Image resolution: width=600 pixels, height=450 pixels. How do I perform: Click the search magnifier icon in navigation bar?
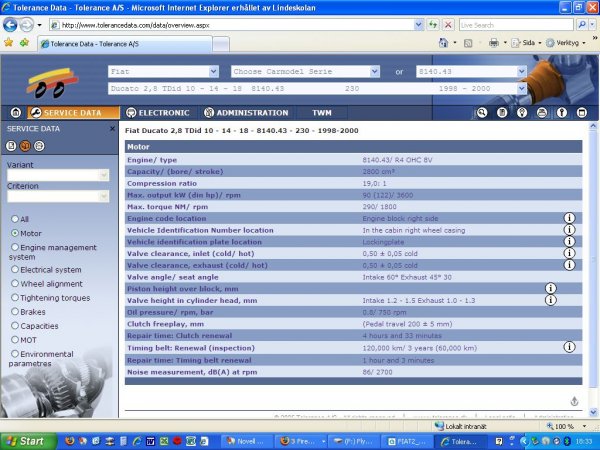481,113
